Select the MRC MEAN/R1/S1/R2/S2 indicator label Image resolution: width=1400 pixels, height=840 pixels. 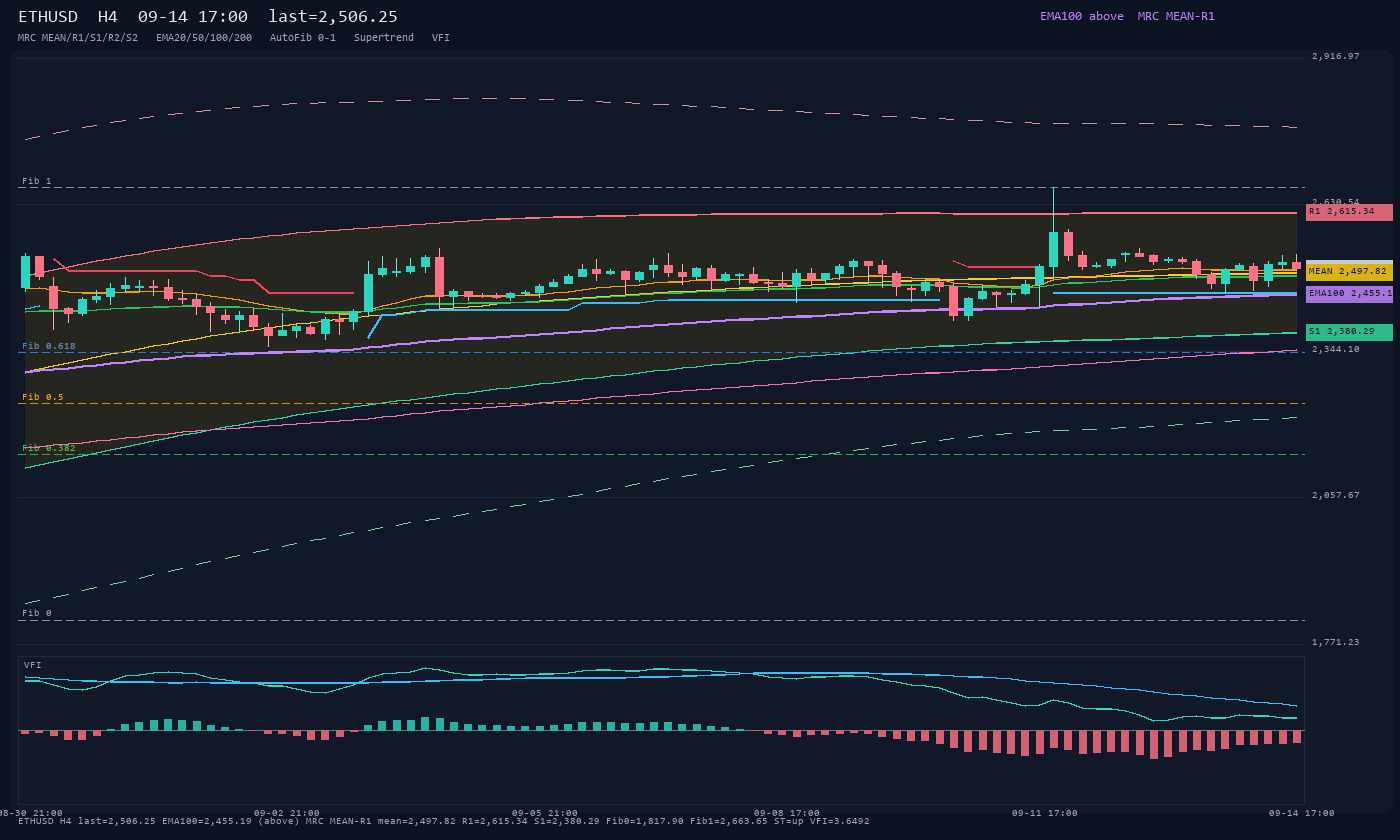tap(78, 38)
